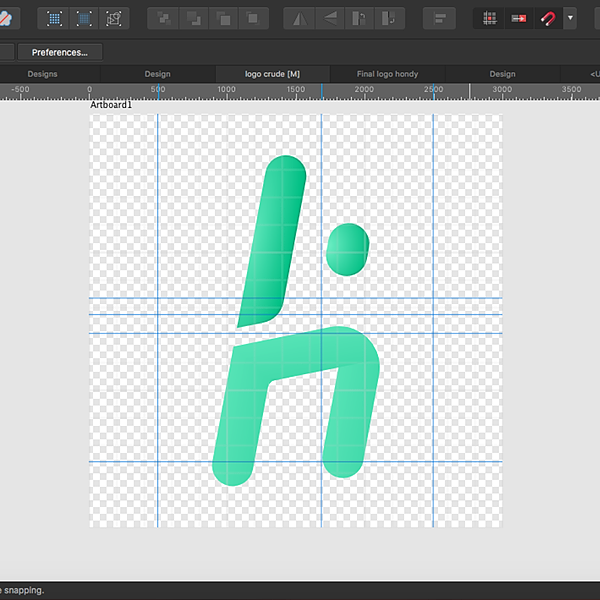
Task: Select the Pixel view mode icon
Action: click(54, 18)
